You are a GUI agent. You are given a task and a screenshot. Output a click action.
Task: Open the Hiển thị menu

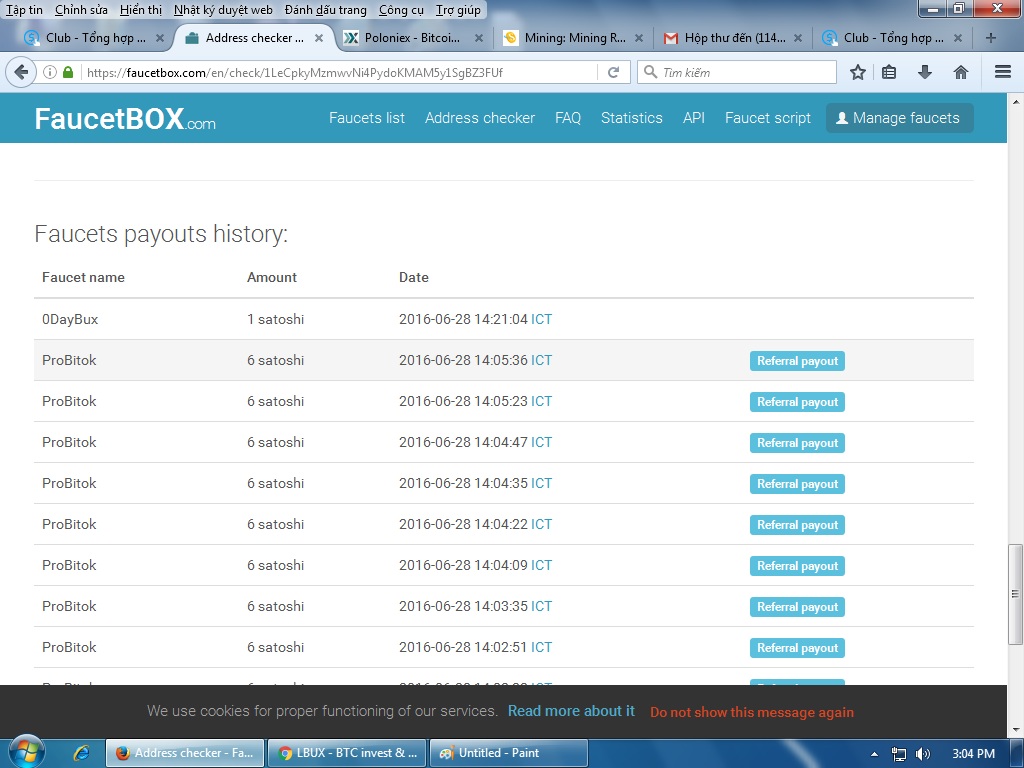coord(140,10)
